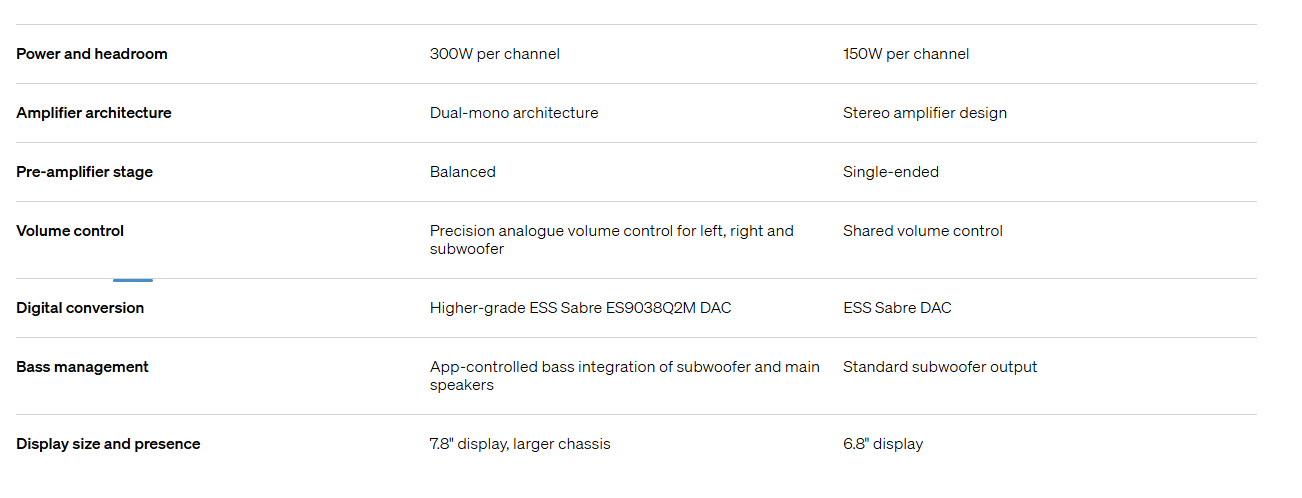Select the '300W per channel' cell
The height and width of the screenshot is (498, 1302).
pyautogui.click(x=495, y=54)
